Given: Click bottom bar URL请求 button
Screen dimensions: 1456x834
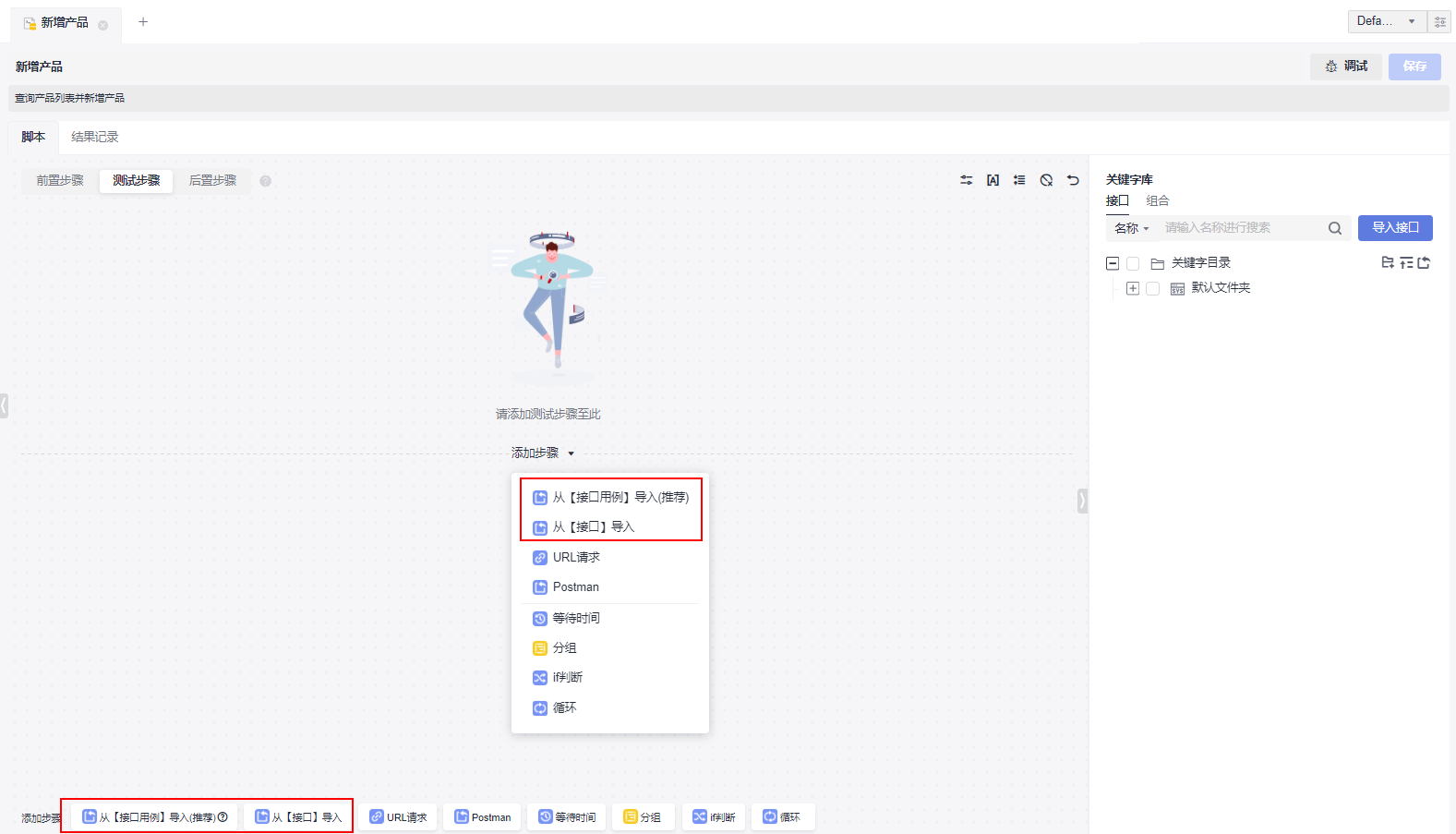Looking at the screenshot, I should click(398, 817).
